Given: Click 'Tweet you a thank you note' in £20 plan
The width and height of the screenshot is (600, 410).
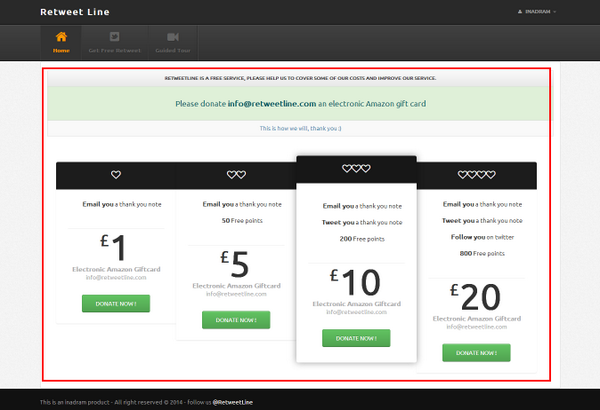Looking at the screenshot, I should (x=482, y=221).
